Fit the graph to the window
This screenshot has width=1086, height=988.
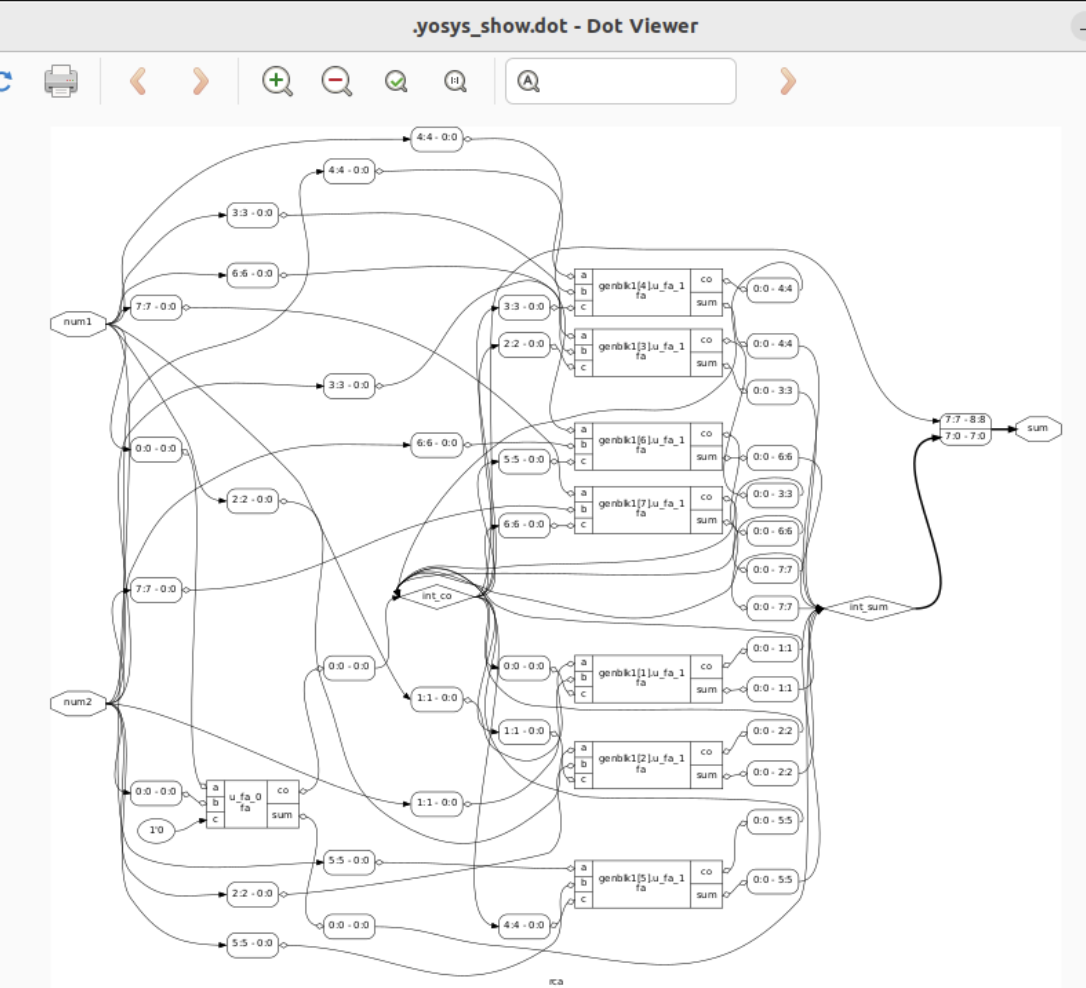click(x=395, y=82)
